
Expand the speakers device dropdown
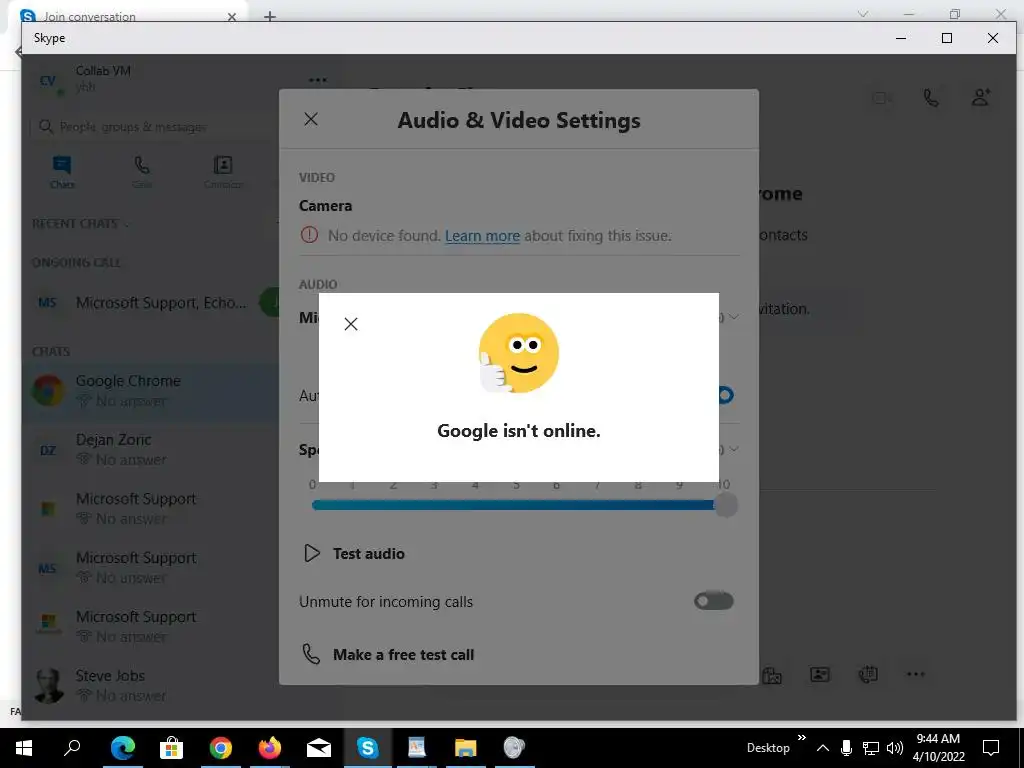tap(734, 449)
